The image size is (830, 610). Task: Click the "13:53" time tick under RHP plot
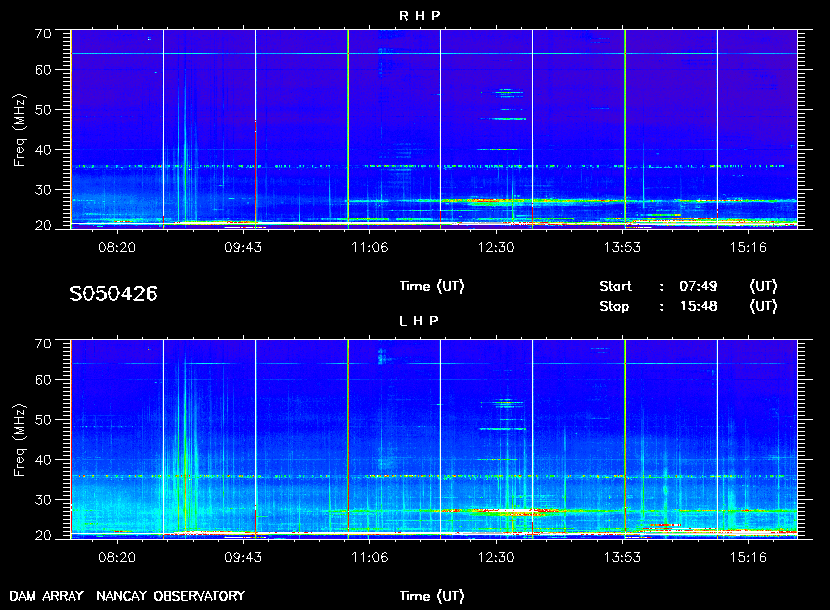tap(622, 247)
